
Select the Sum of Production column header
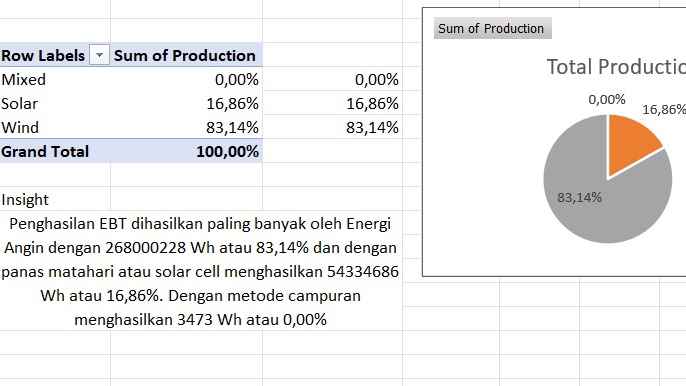click(186, 55)
